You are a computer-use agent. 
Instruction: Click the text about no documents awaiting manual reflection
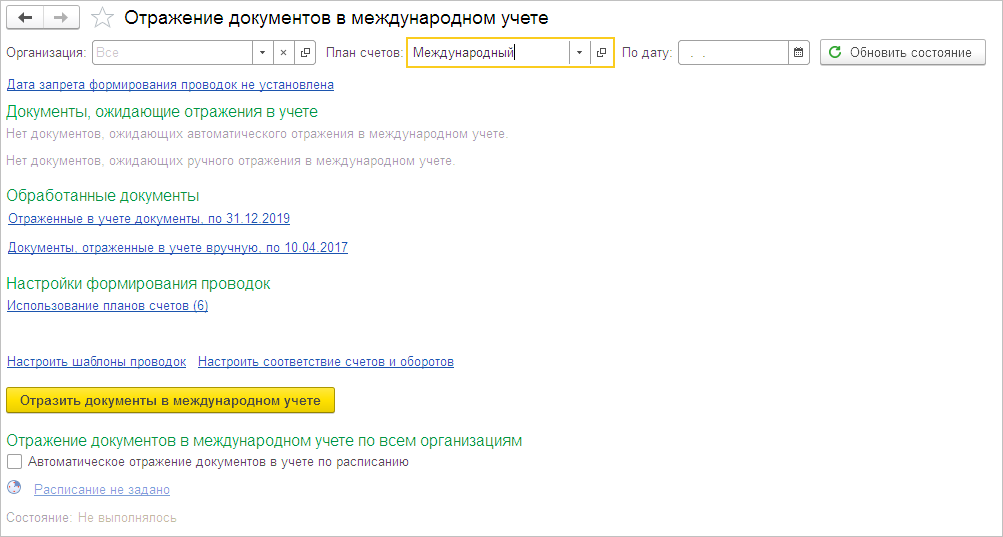231,161
